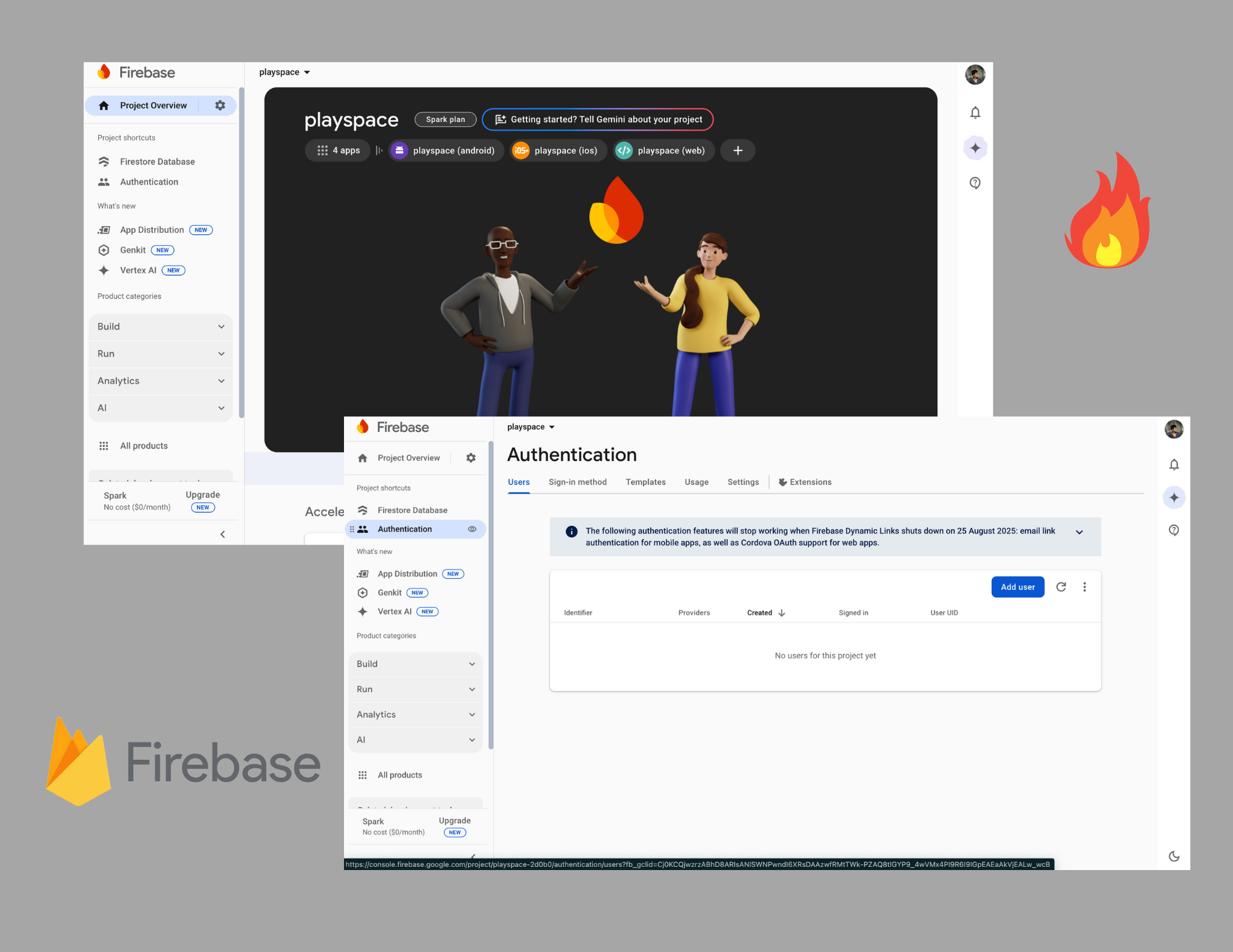
Task: Switch to Settings tab
Action: coord(743,482)
